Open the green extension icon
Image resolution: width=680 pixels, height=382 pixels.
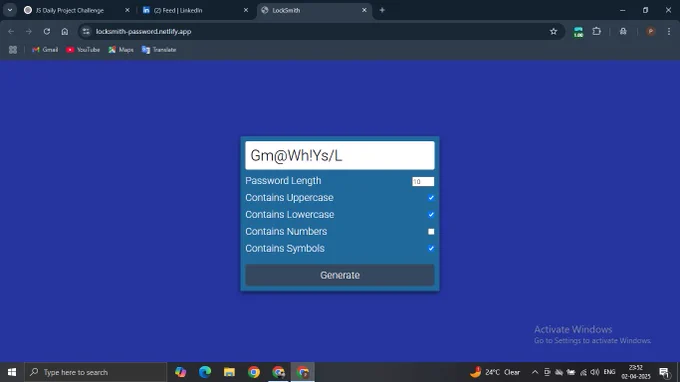[578, 32]
